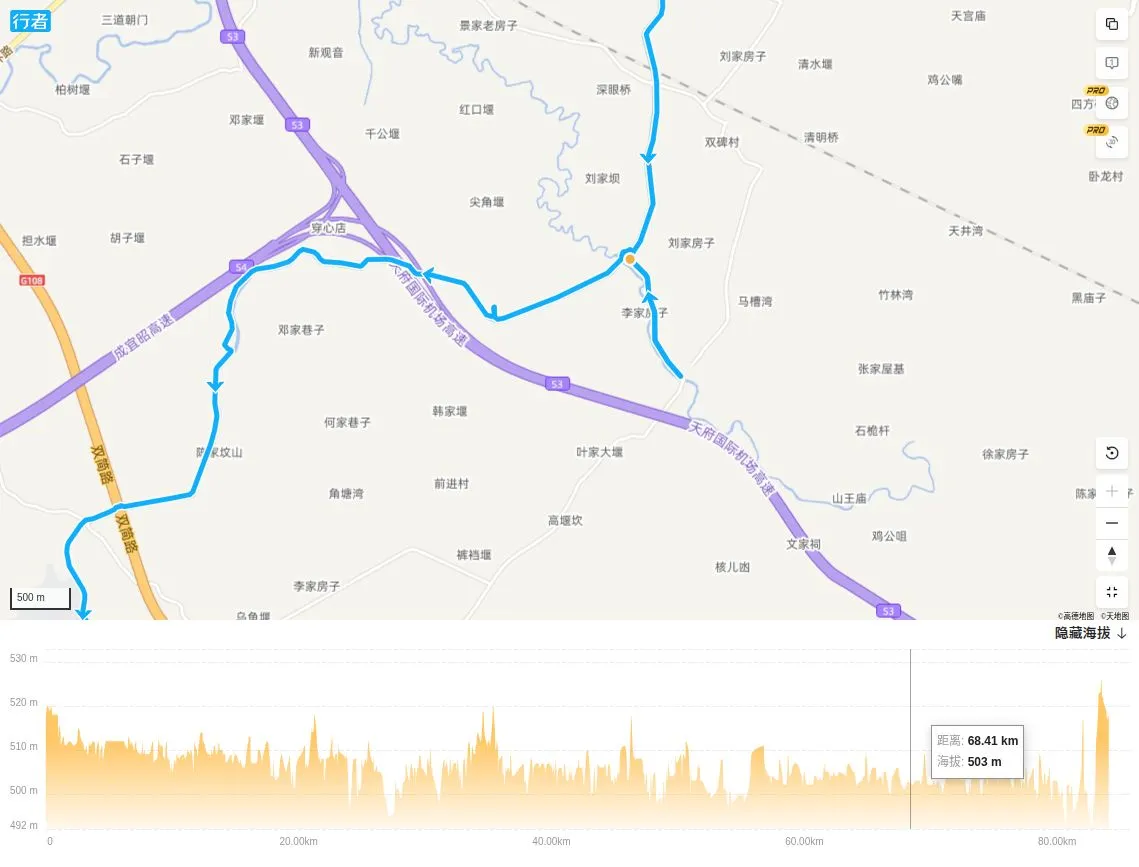The image size is (1139, 867).
Task: Click the route direction arrow near 双碑村
Action: tap(648, 158)
